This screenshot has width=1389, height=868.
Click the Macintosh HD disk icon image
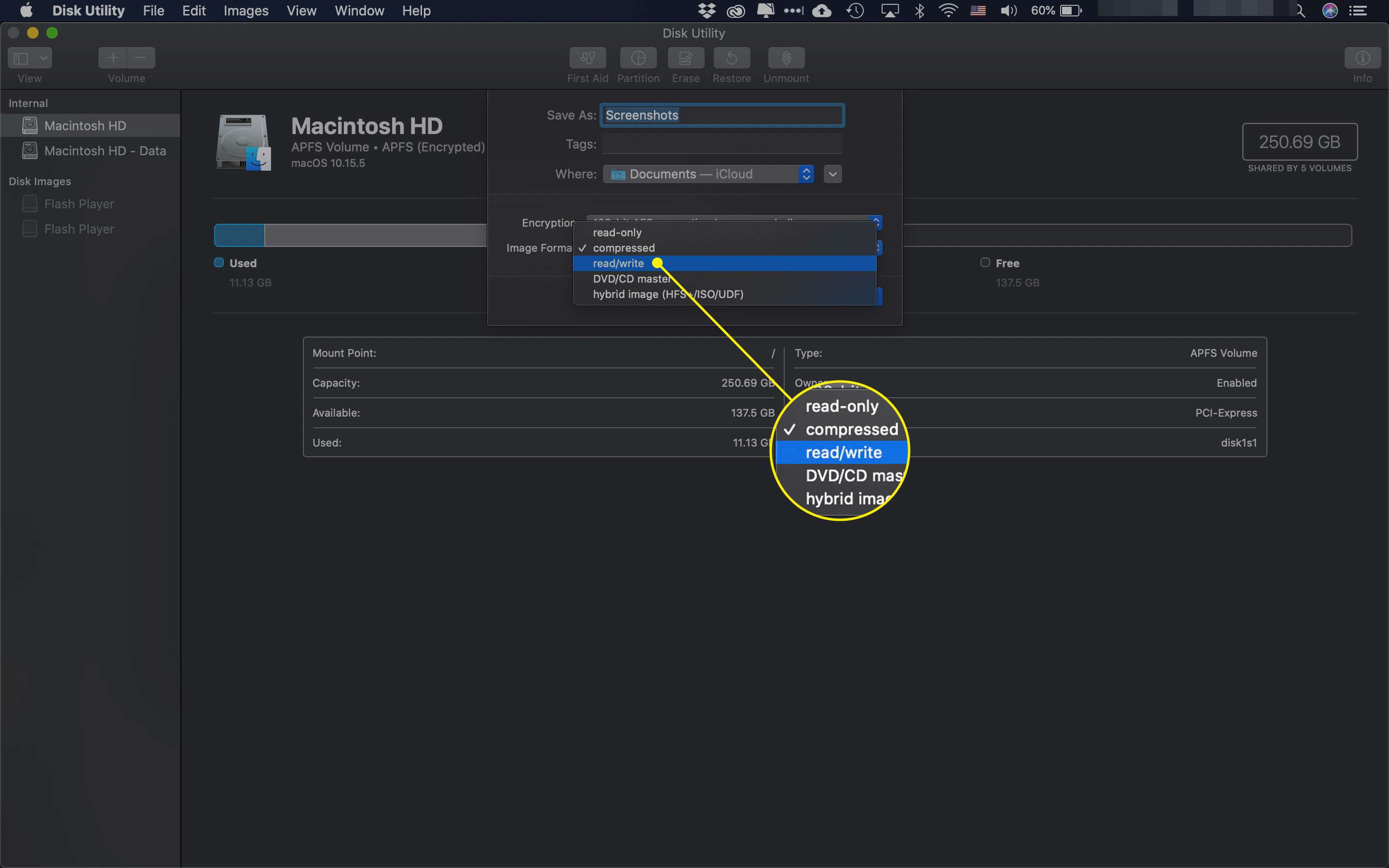tap(244, 142)
